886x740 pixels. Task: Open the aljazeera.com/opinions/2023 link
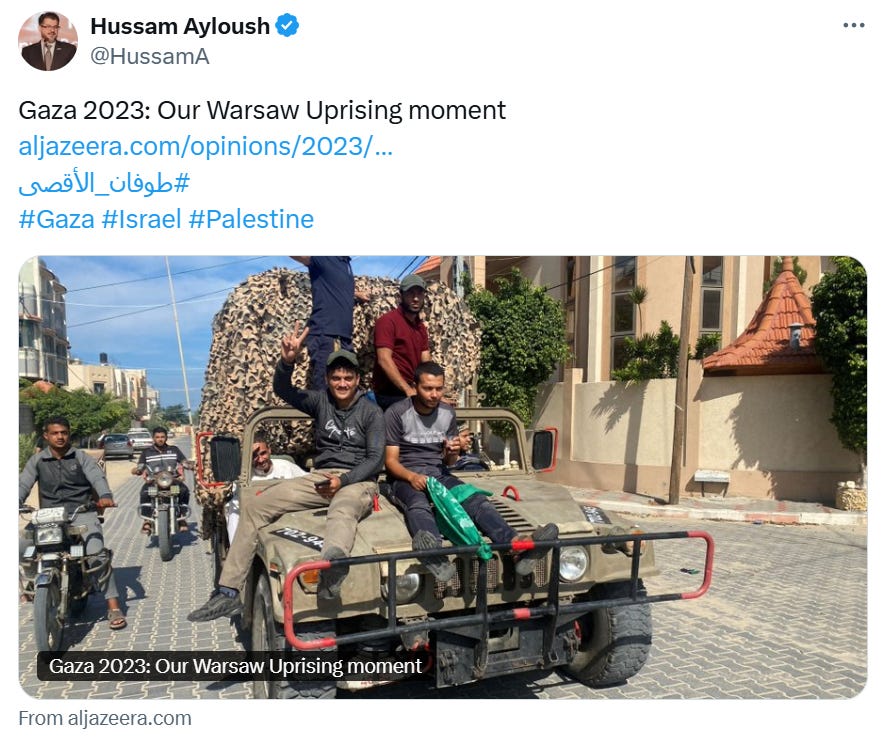(x=206, y=146)
